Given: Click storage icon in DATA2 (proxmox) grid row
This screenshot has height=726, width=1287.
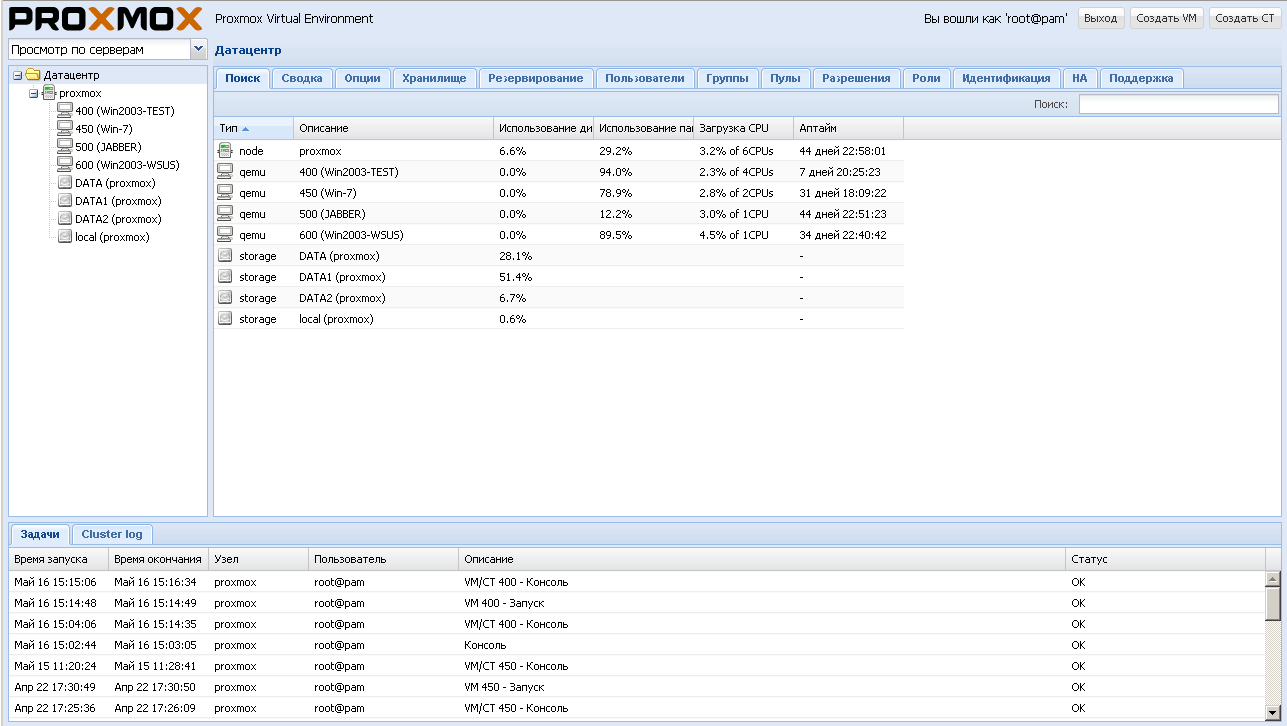Looking at the screenshot, I should (225, 297).
